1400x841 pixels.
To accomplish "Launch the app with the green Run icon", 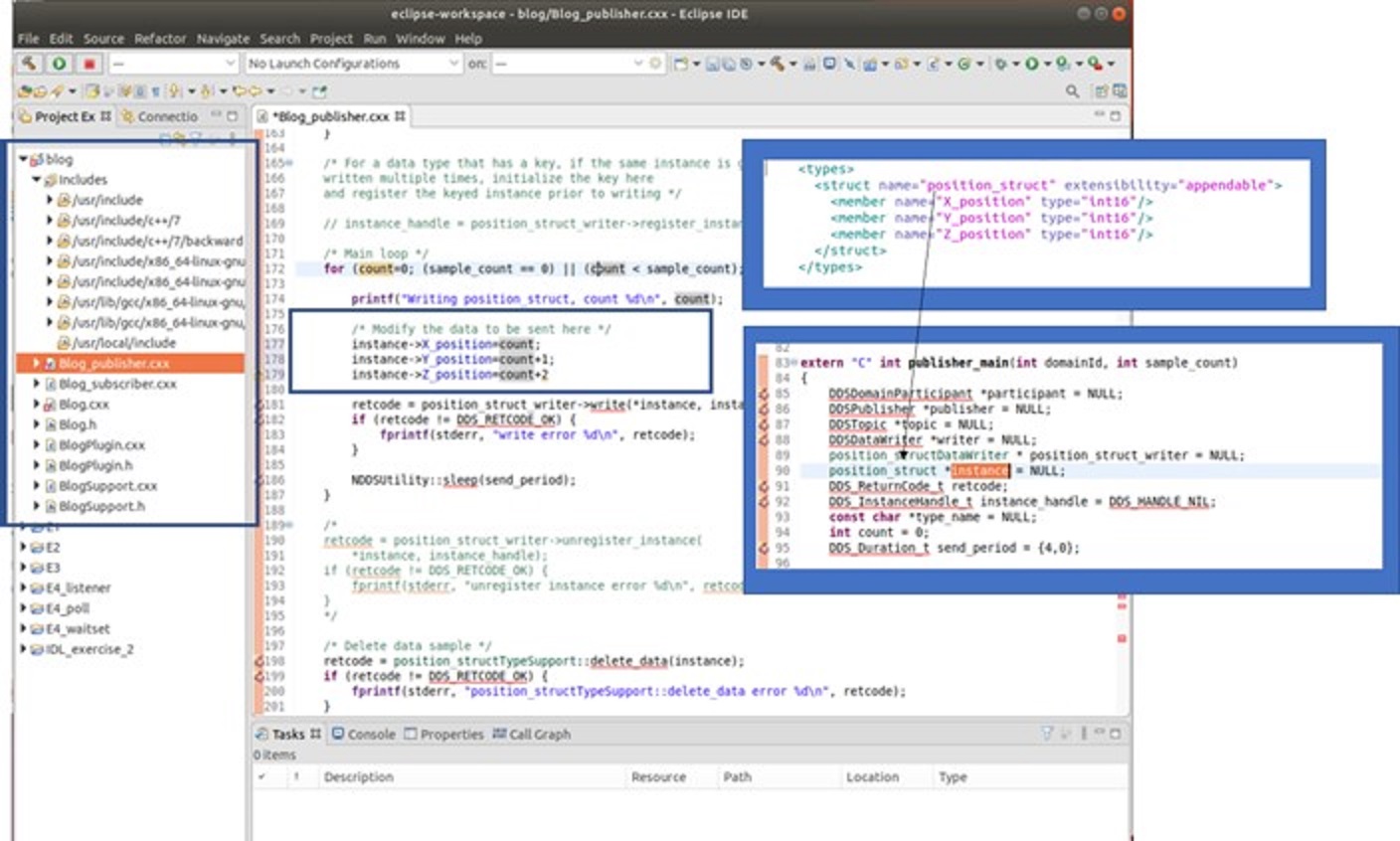I will (x=1031, y=66).
